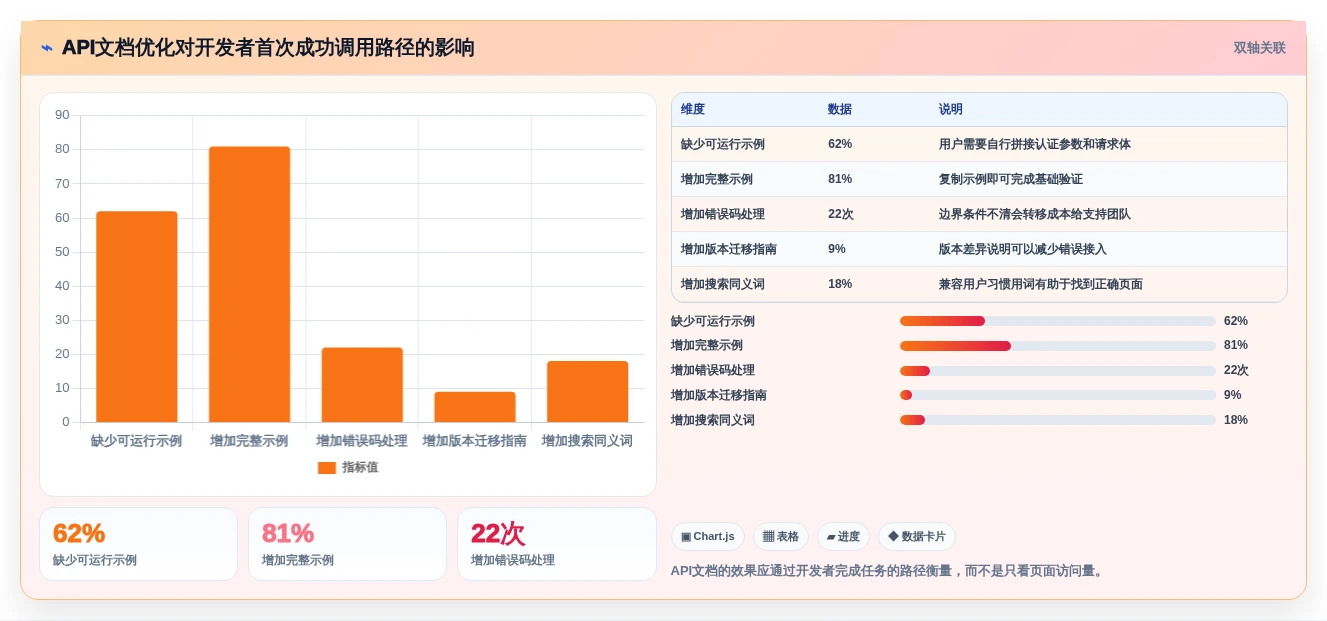The height and width of the screenshot is (621, 1327).
Task: Click the 9% value beside progress bar
Action: coord(1233,395)
